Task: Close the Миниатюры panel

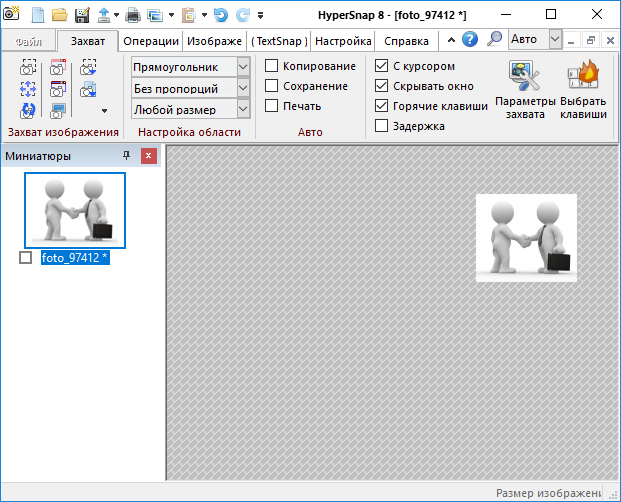Action: (149, 156)
